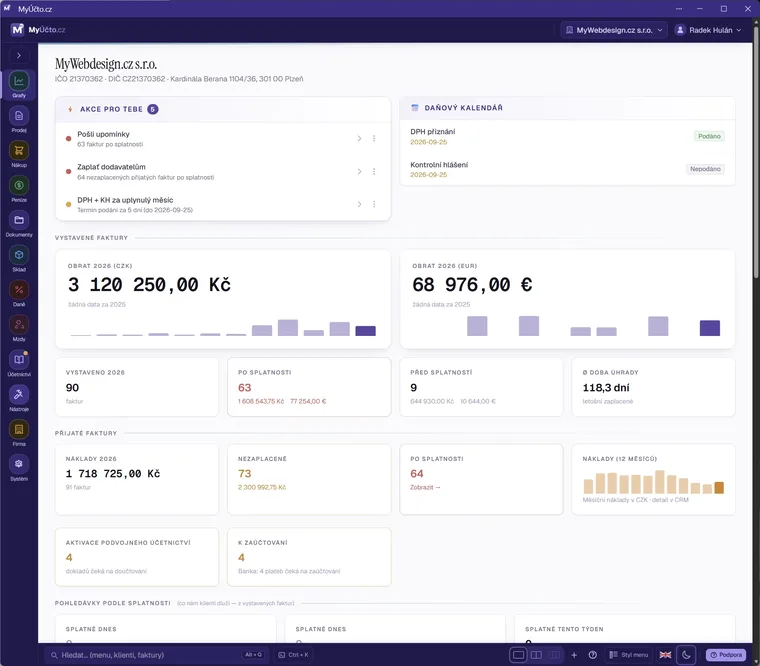Go to the Peníze section
Screen dimensions: 760x666
(x=19, y=189)
